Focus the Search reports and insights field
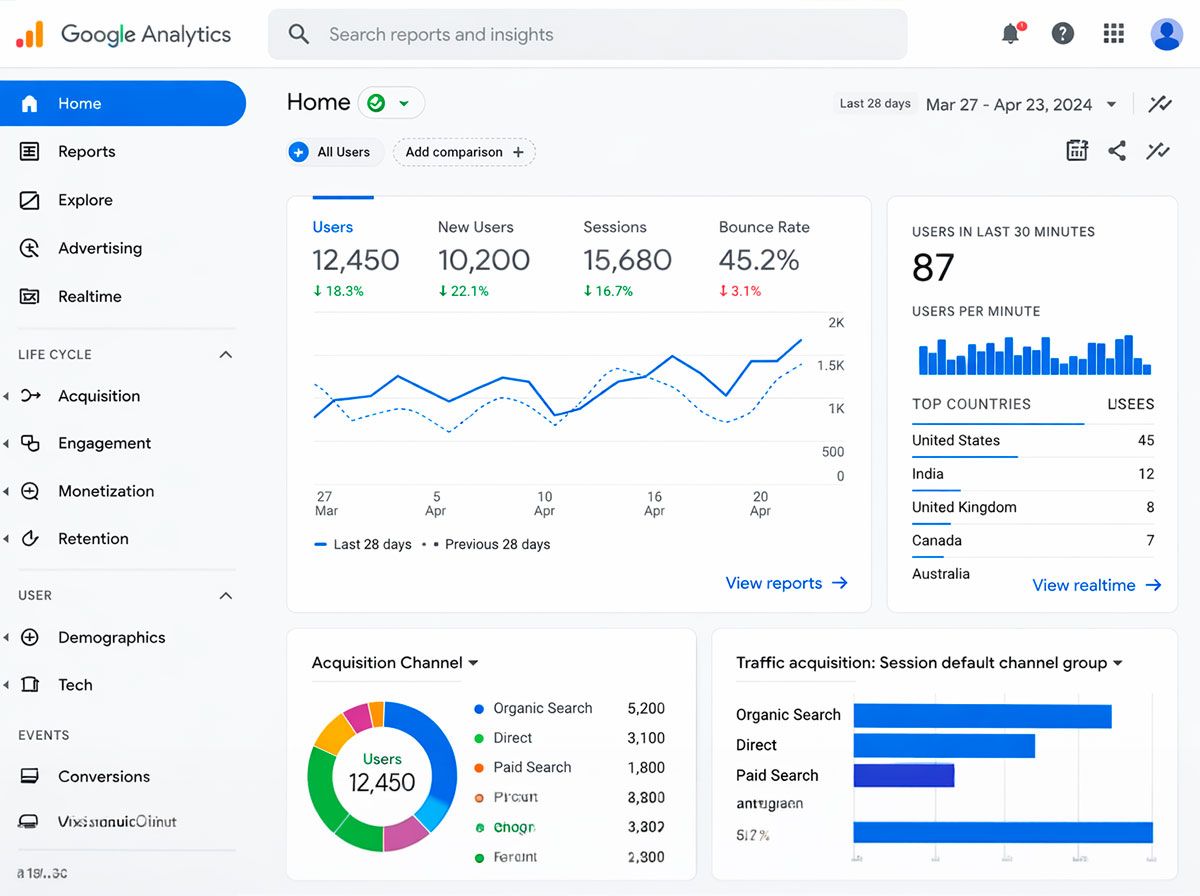 pyautogui.click(x=587, y=35)
